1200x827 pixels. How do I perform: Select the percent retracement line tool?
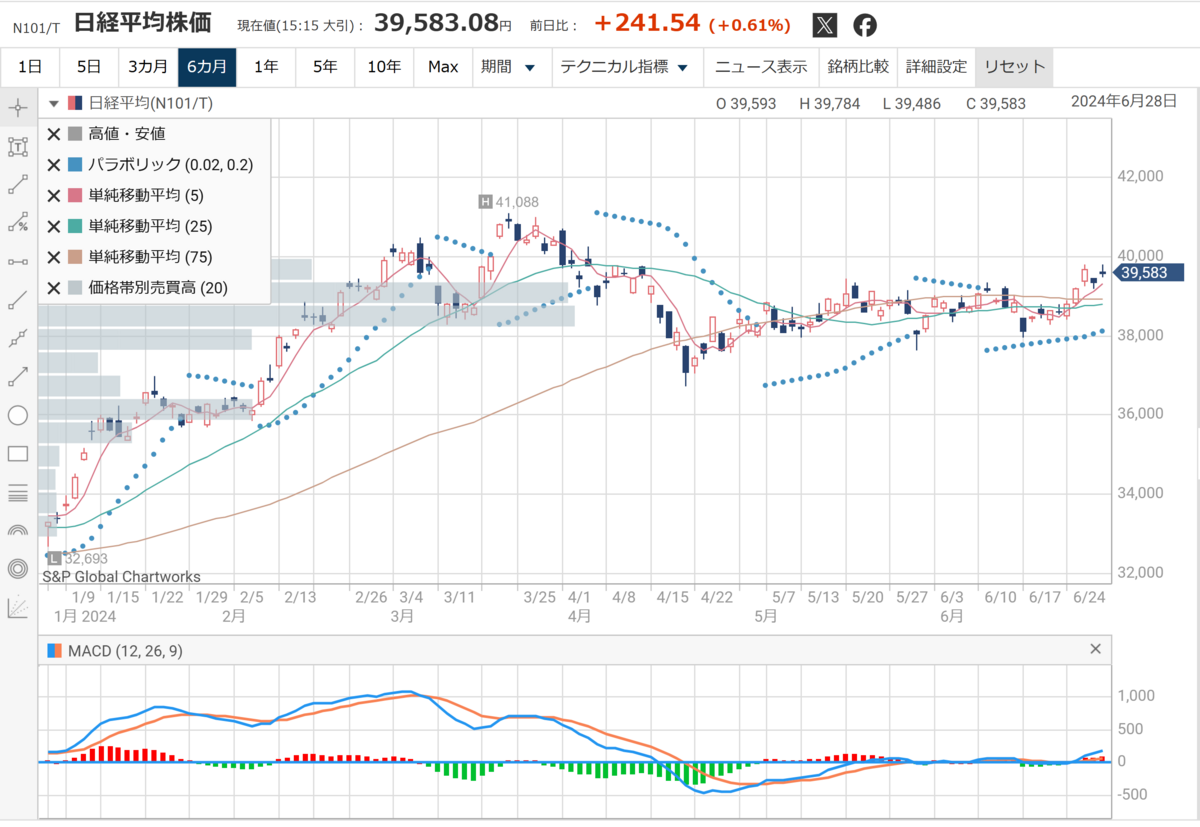pyautogui.click(x=17, y=223)
